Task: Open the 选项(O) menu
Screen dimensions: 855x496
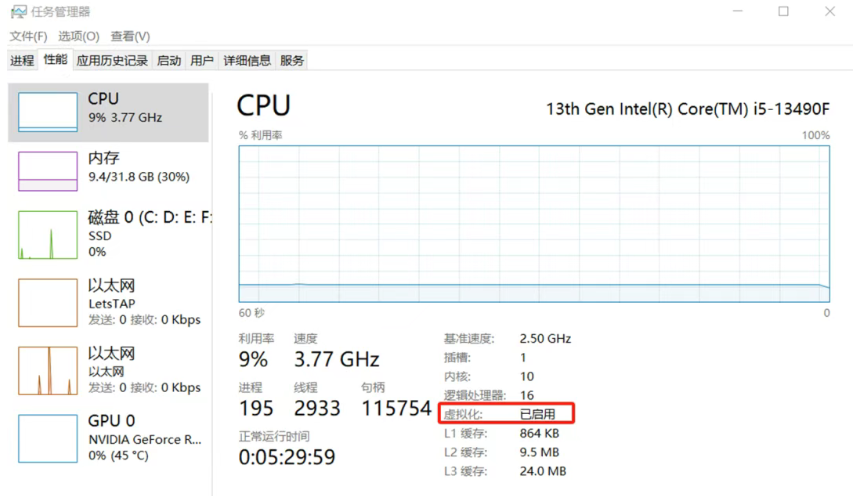Action: (x=78, y=36)
